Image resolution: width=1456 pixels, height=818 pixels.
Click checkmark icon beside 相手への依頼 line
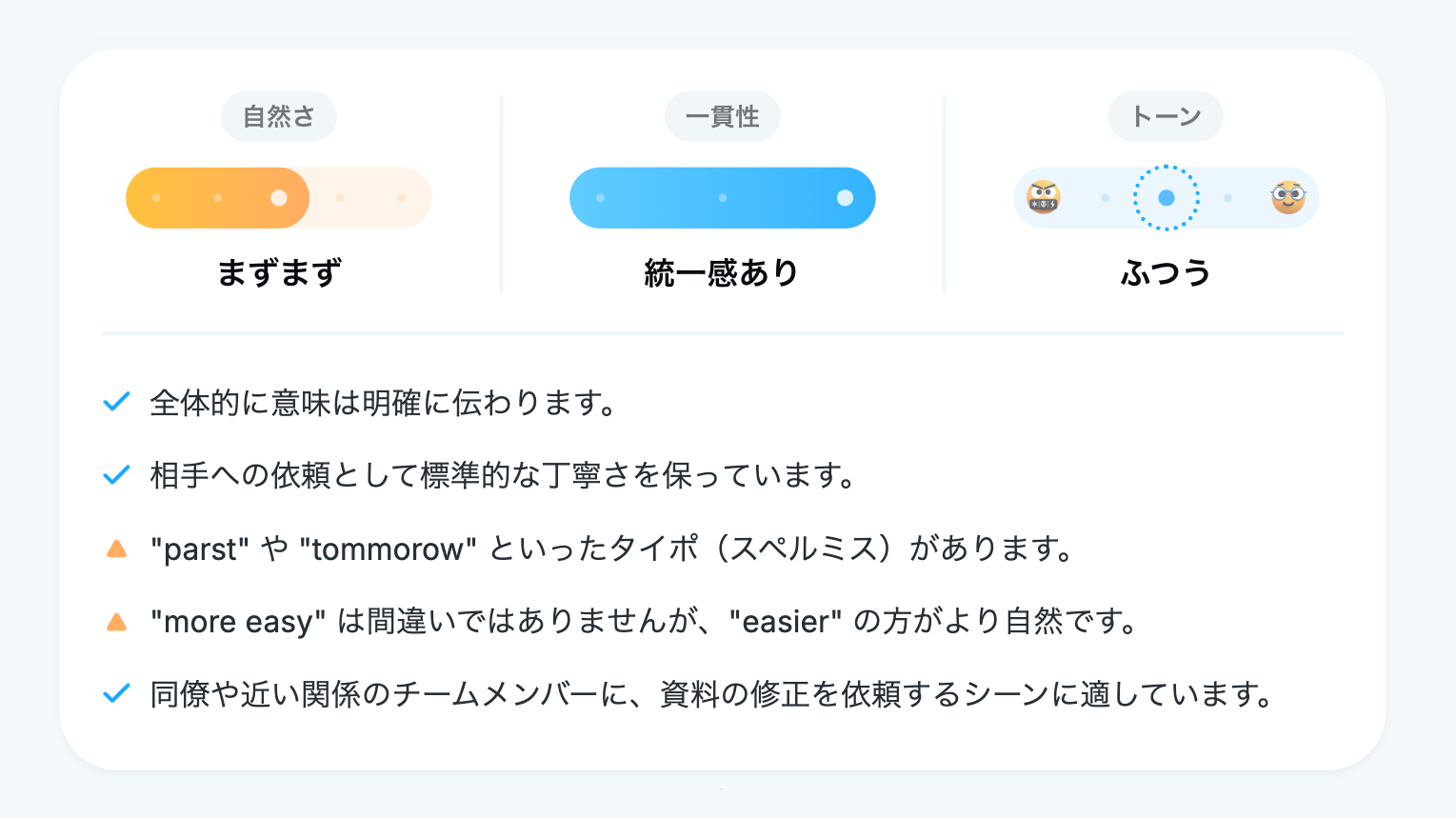(x=116, y=474)
